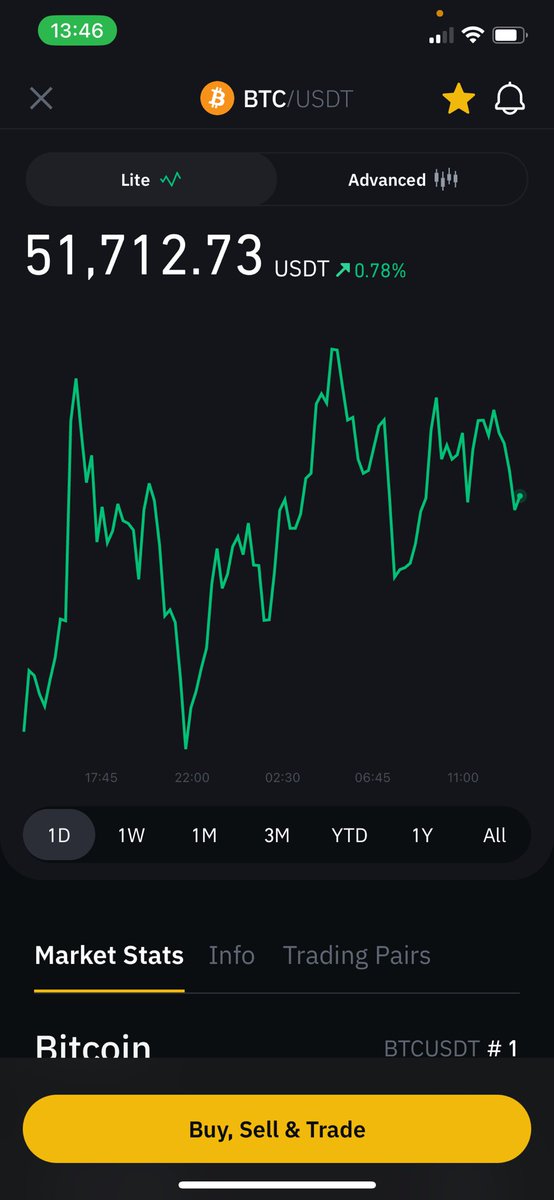Viewport: 554px width, 1200px height.
Task: Tap the green time indicator in status bar
Action: [77, 31]
